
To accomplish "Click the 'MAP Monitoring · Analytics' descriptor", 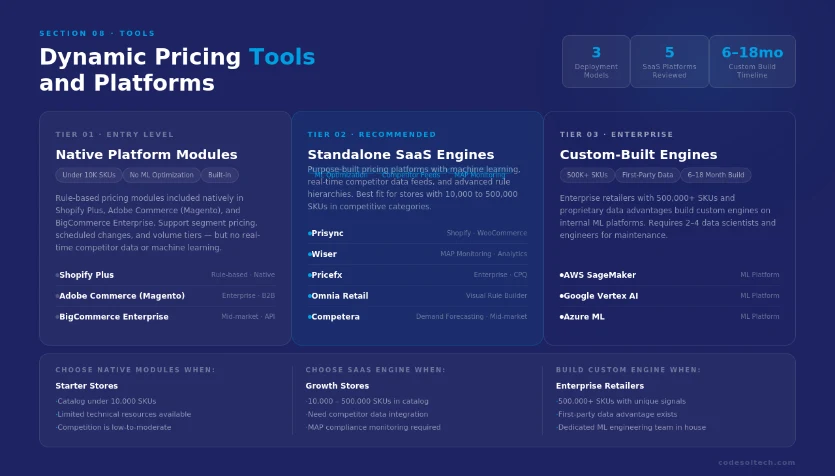I will pos(484,254).
